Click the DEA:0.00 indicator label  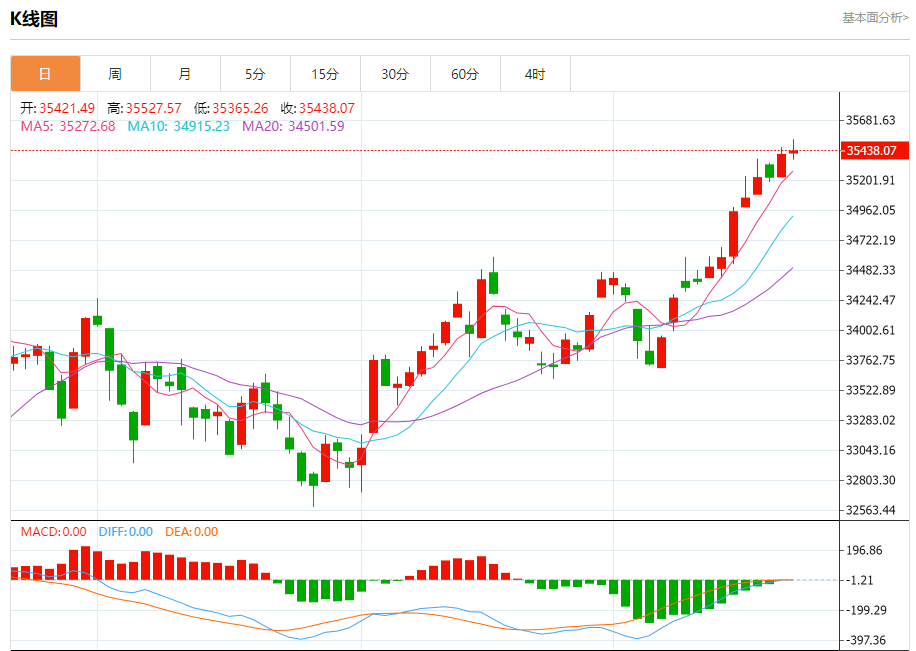(192, 532)
